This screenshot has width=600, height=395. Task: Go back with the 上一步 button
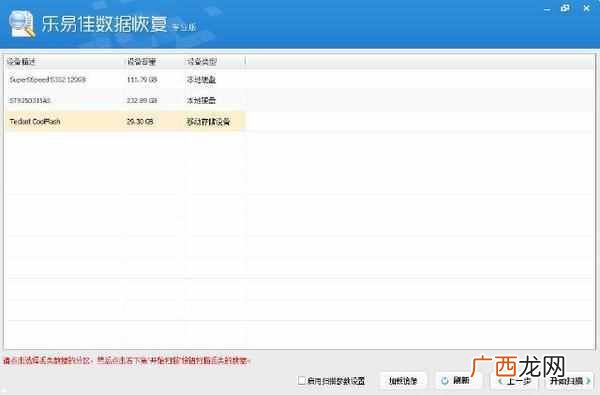click(x=515, y=381)
